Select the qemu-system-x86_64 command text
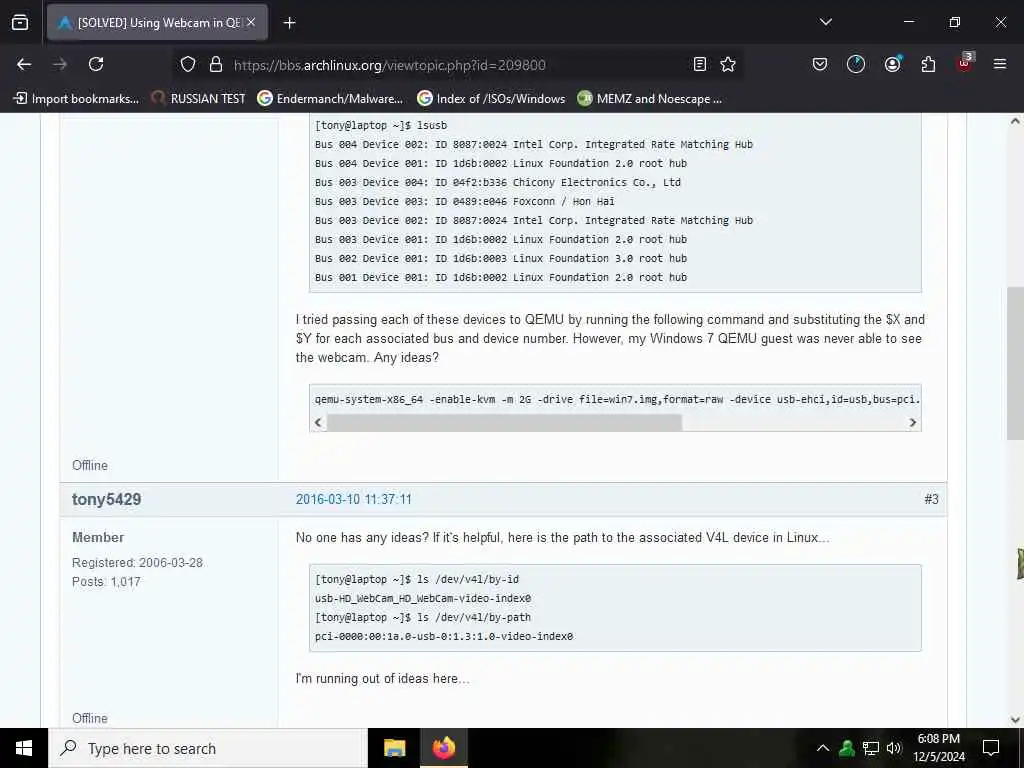The width and height of the screenshot is (1024, 768). 617,400
